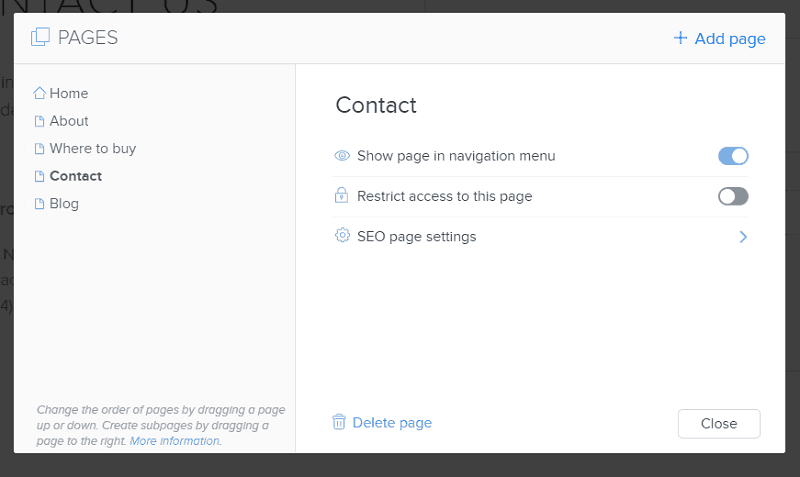Screen dimensions: 800x477
Task: Click the plus icon beside Add page
Action: (680, 38)
